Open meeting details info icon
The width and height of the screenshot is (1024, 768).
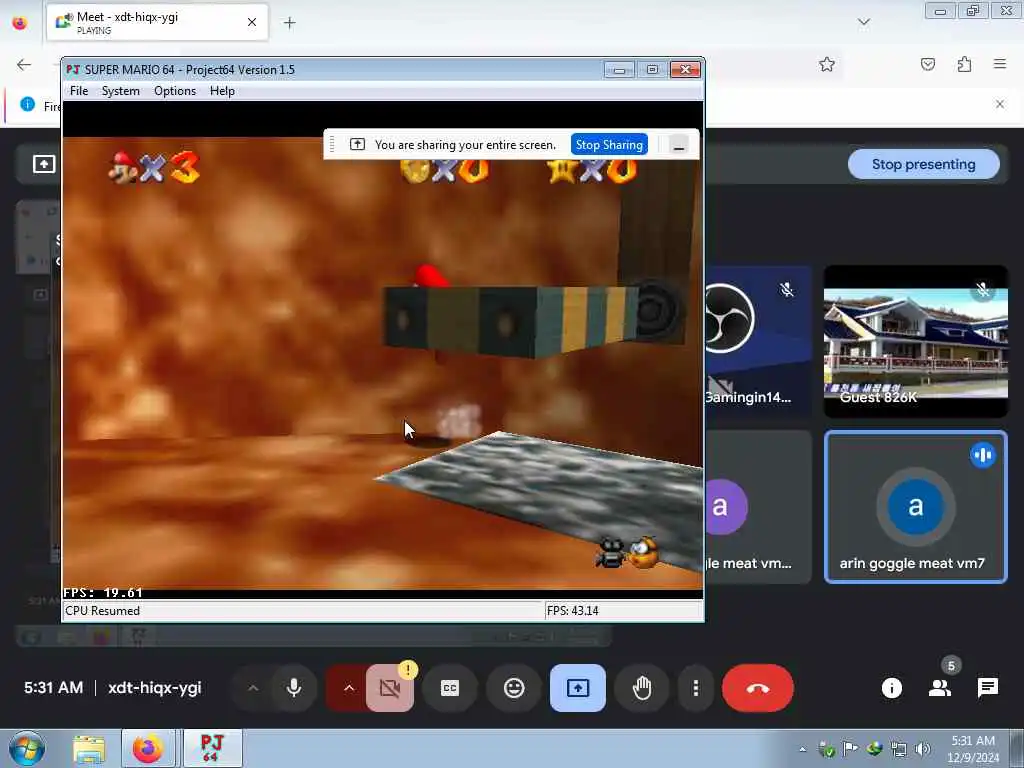(x=891, y=688)
